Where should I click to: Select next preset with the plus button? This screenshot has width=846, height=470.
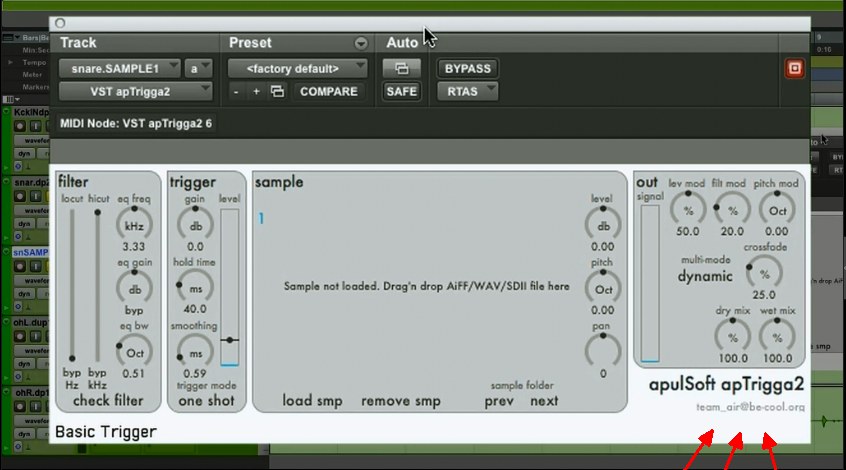256,92
